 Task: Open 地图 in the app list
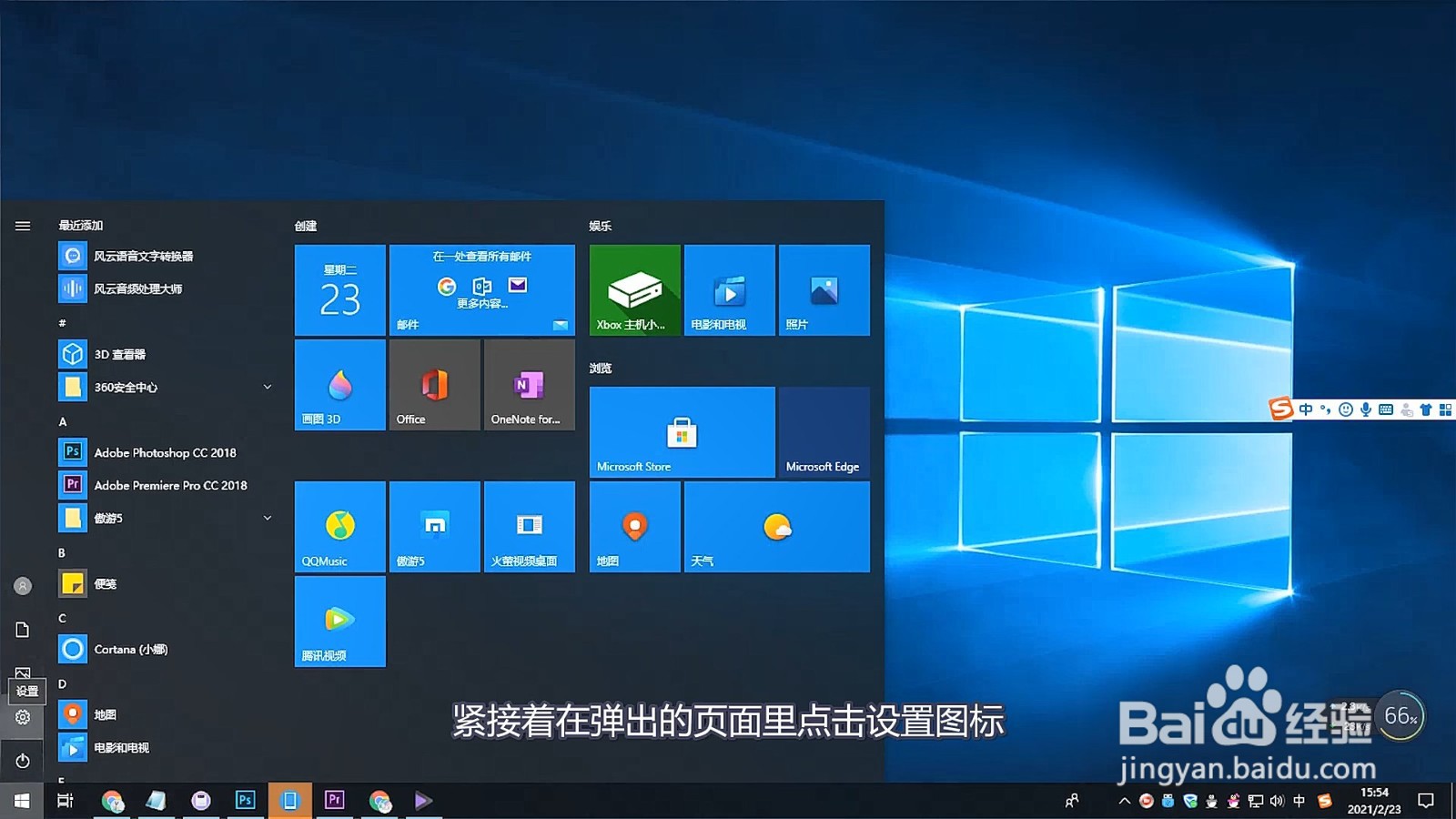click(166, 715)
